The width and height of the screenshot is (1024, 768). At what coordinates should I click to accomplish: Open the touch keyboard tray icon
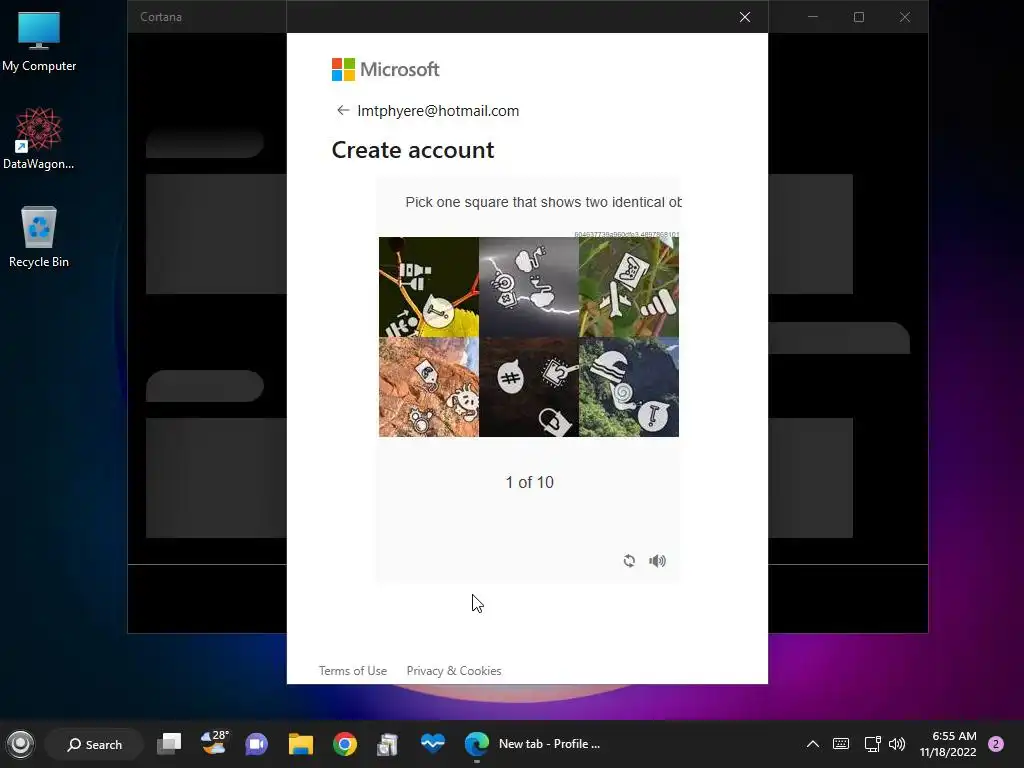point(841,744)
